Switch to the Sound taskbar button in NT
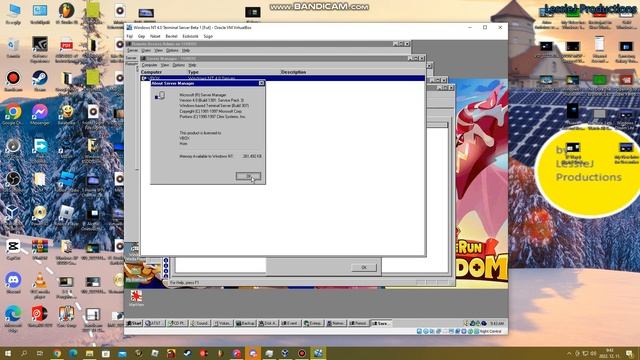This screenshot has width=640, height=360. point(200,323)
